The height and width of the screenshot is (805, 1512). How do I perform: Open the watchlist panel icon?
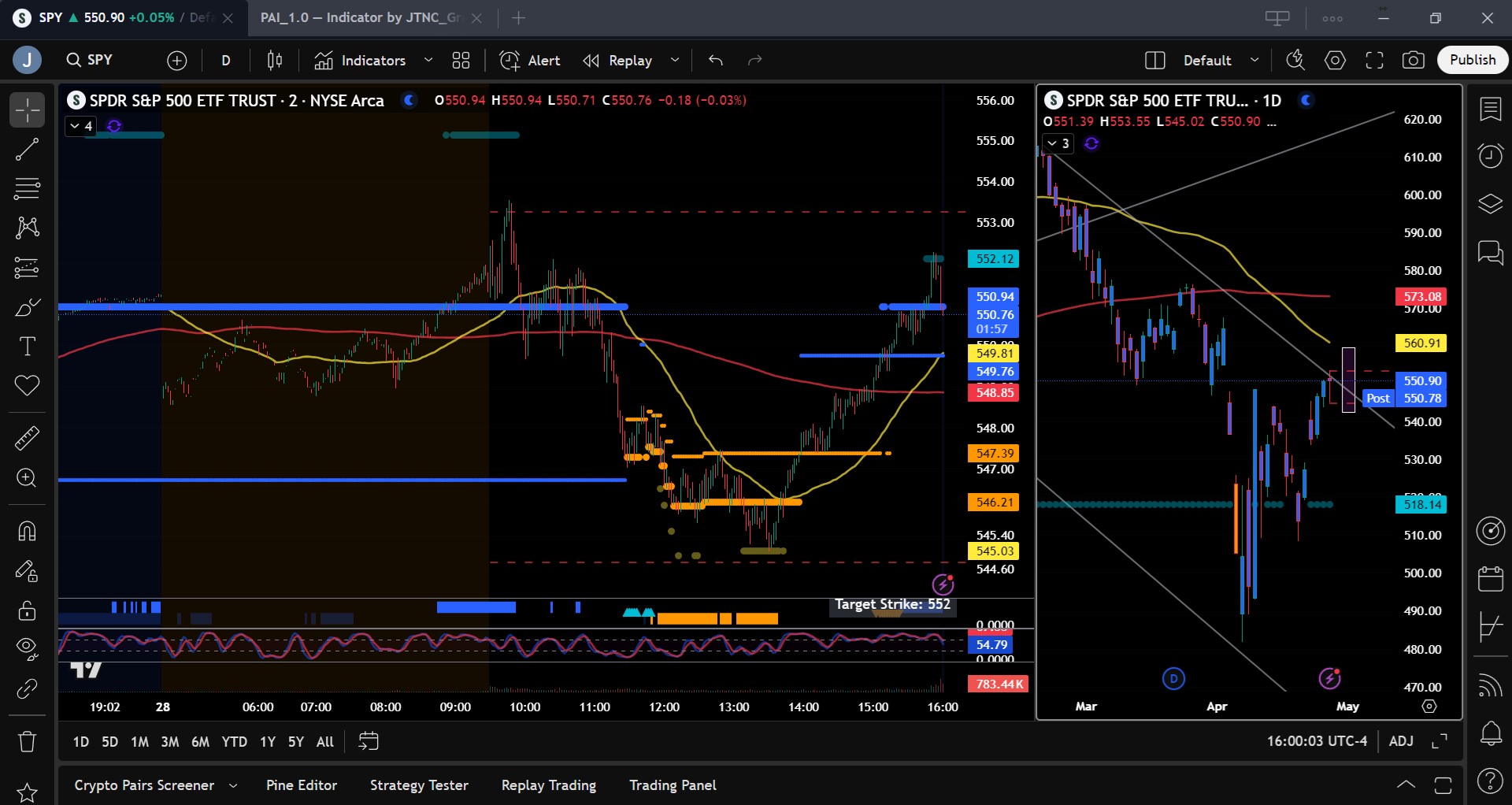coord(1490,109)
